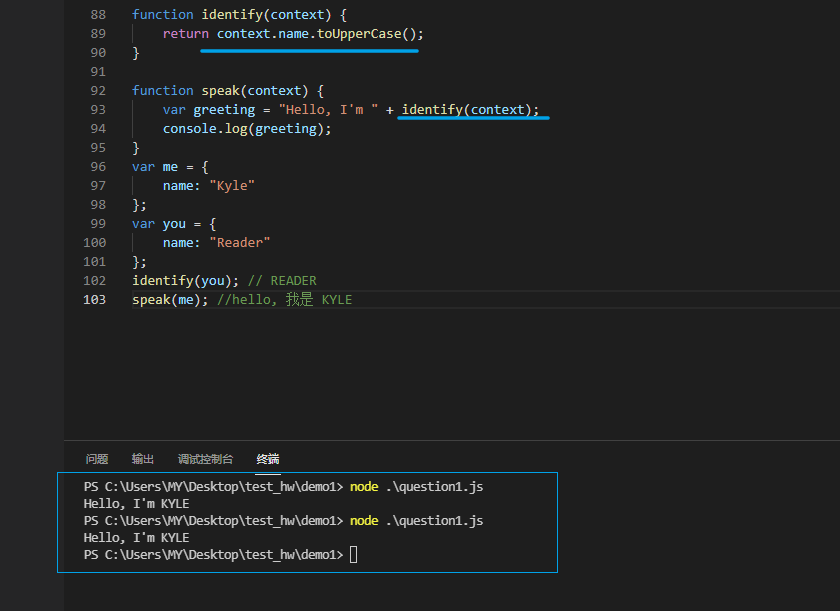Image resolution: width=840 pixels, height=611 pixels.
Task: Click line number 88 in gutter
Action: (98, 15)
